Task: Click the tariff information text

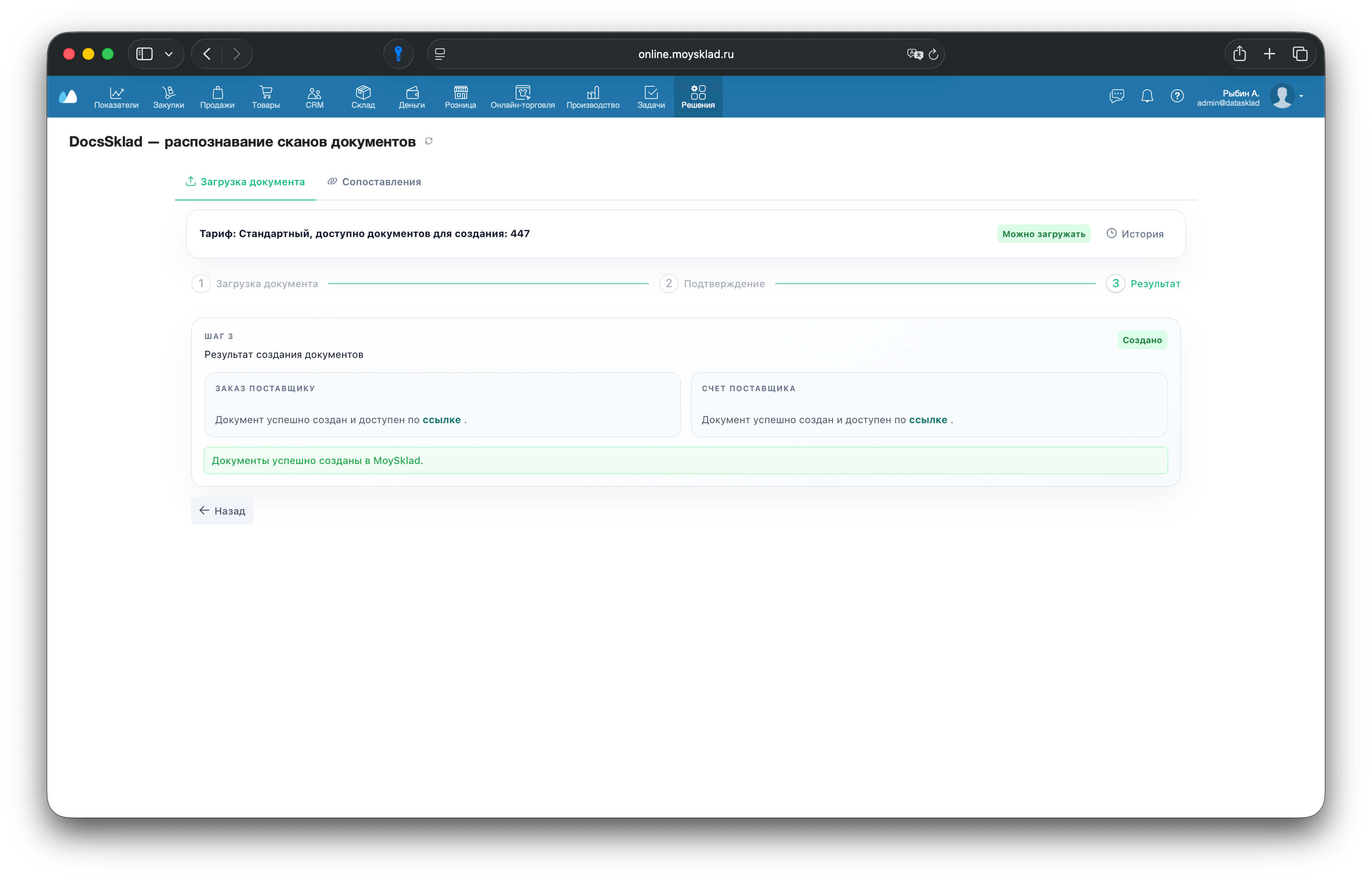Action: point(364,234)
